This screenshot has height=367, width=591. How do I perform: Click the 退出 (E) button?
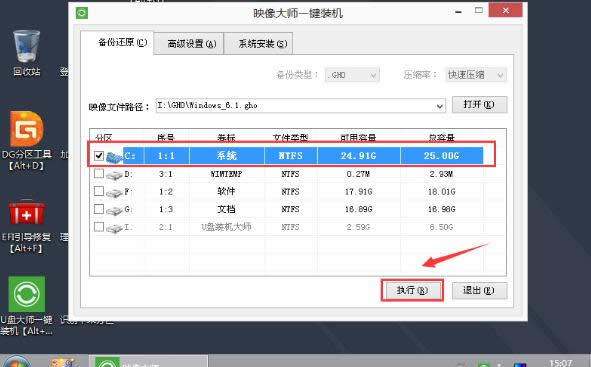pyautogui.click(x=479, y=290)
